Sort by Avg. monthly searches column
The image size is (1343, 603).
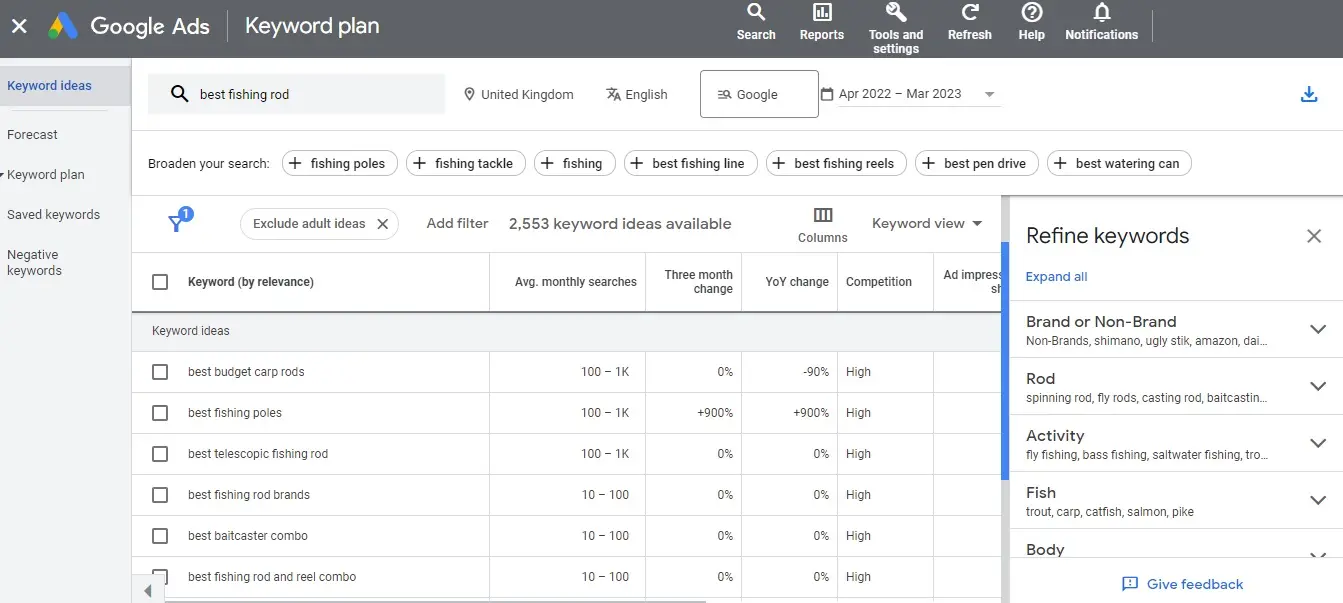576,282
